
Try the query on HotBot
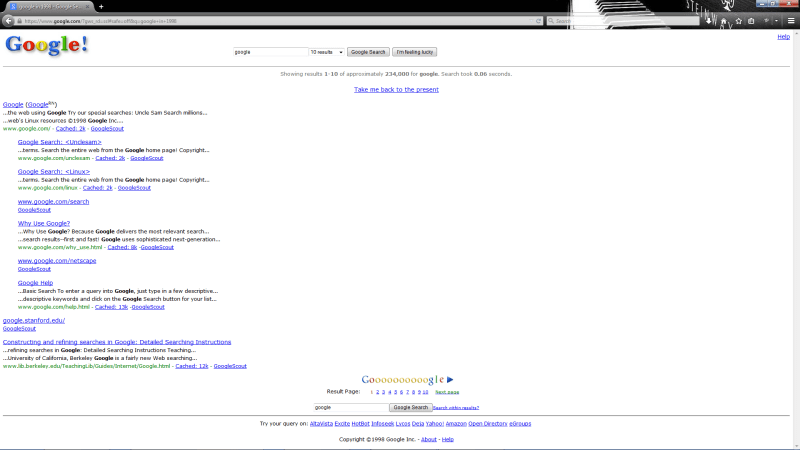pos(360,423)
